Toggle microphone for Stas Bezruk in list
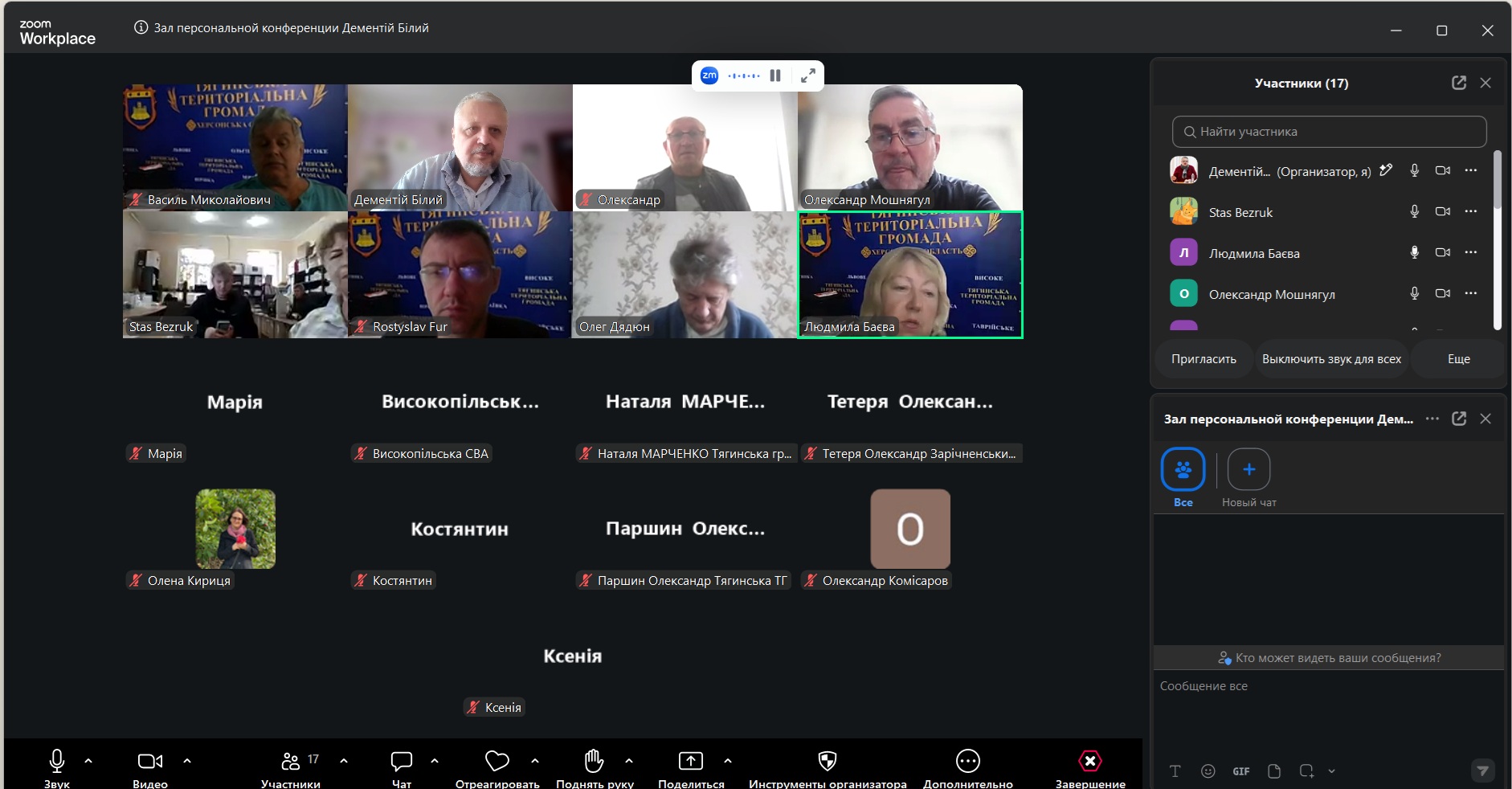Viewport: 1512px width, 789px height. (1415, 211)
